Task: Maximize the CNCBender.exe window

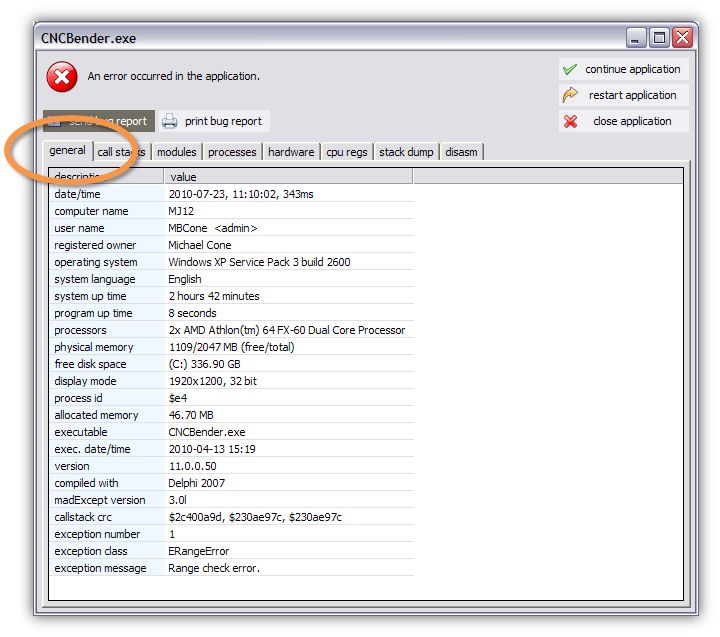Action: coord(659,38)
